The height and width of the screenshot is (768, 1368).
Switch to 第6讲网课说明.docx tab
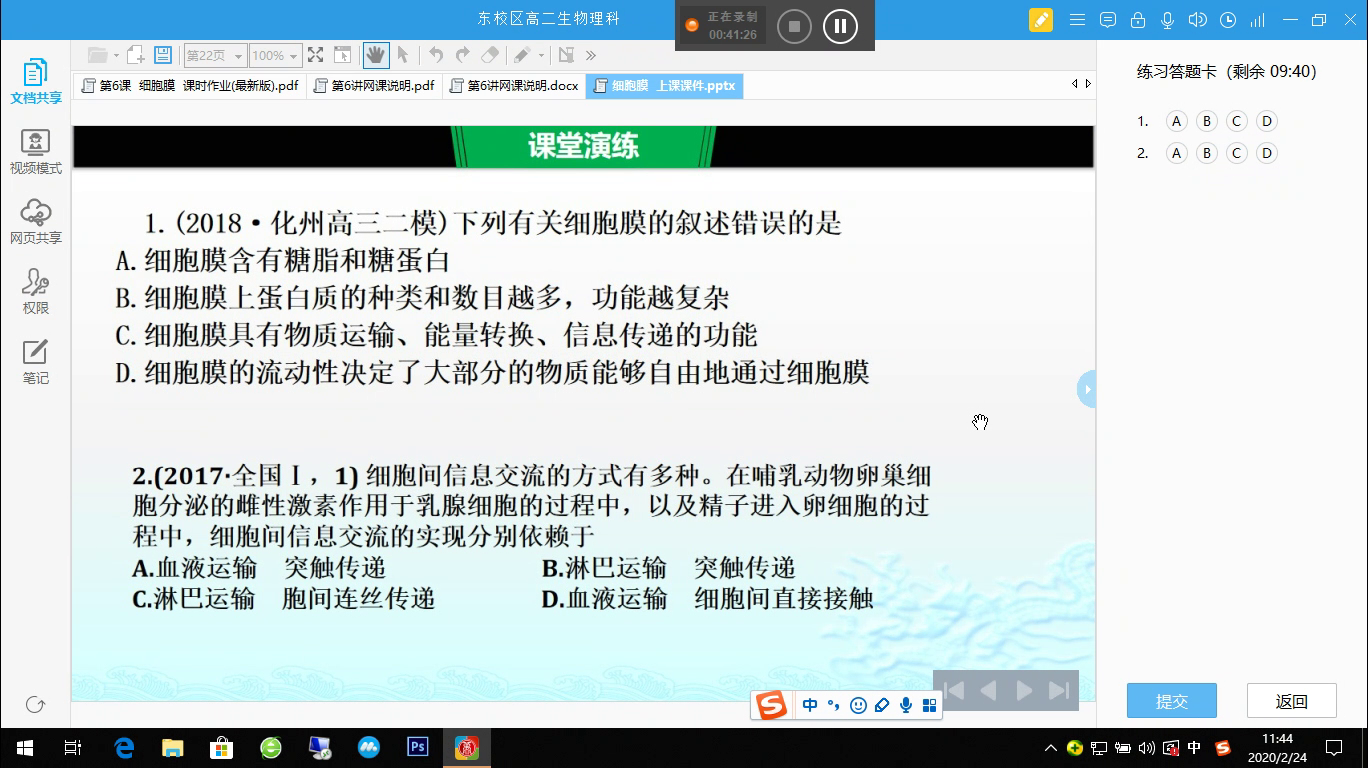(514, 86)
